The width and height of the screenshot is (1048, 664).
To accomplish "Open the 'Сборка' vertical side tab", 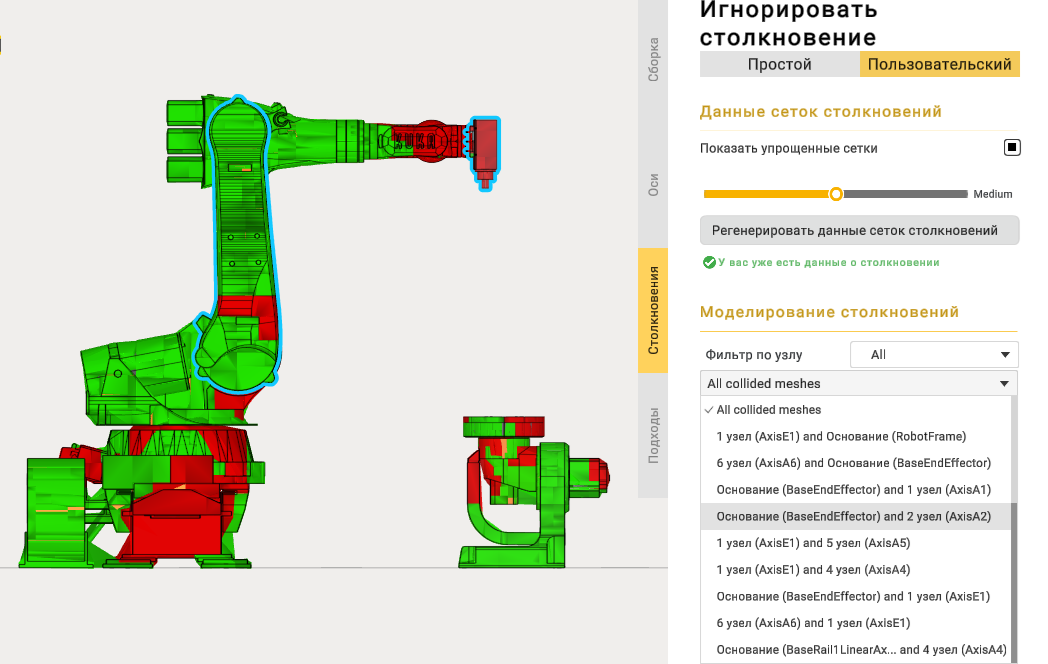I will click(653, 59).
